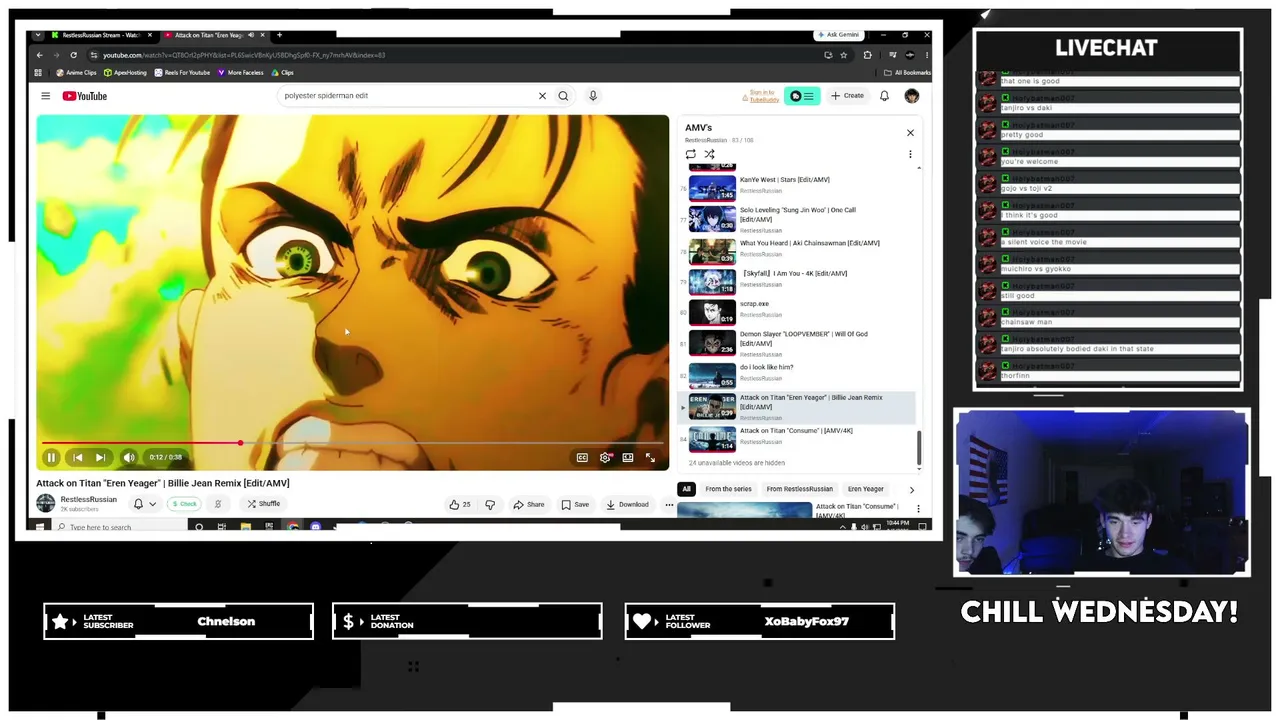Select the "Eren Yeager" chip
Image resolution: width=1280 pixels, height=720 pixels.
tap(866, 489)
